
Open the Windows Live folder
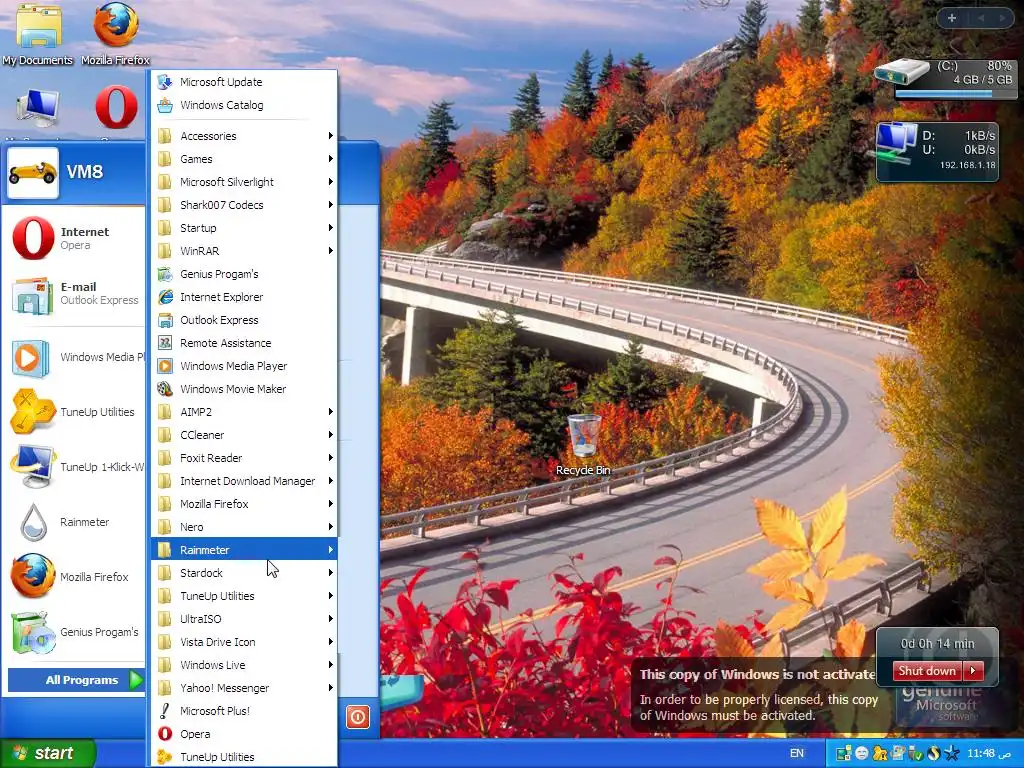[244, 665]
